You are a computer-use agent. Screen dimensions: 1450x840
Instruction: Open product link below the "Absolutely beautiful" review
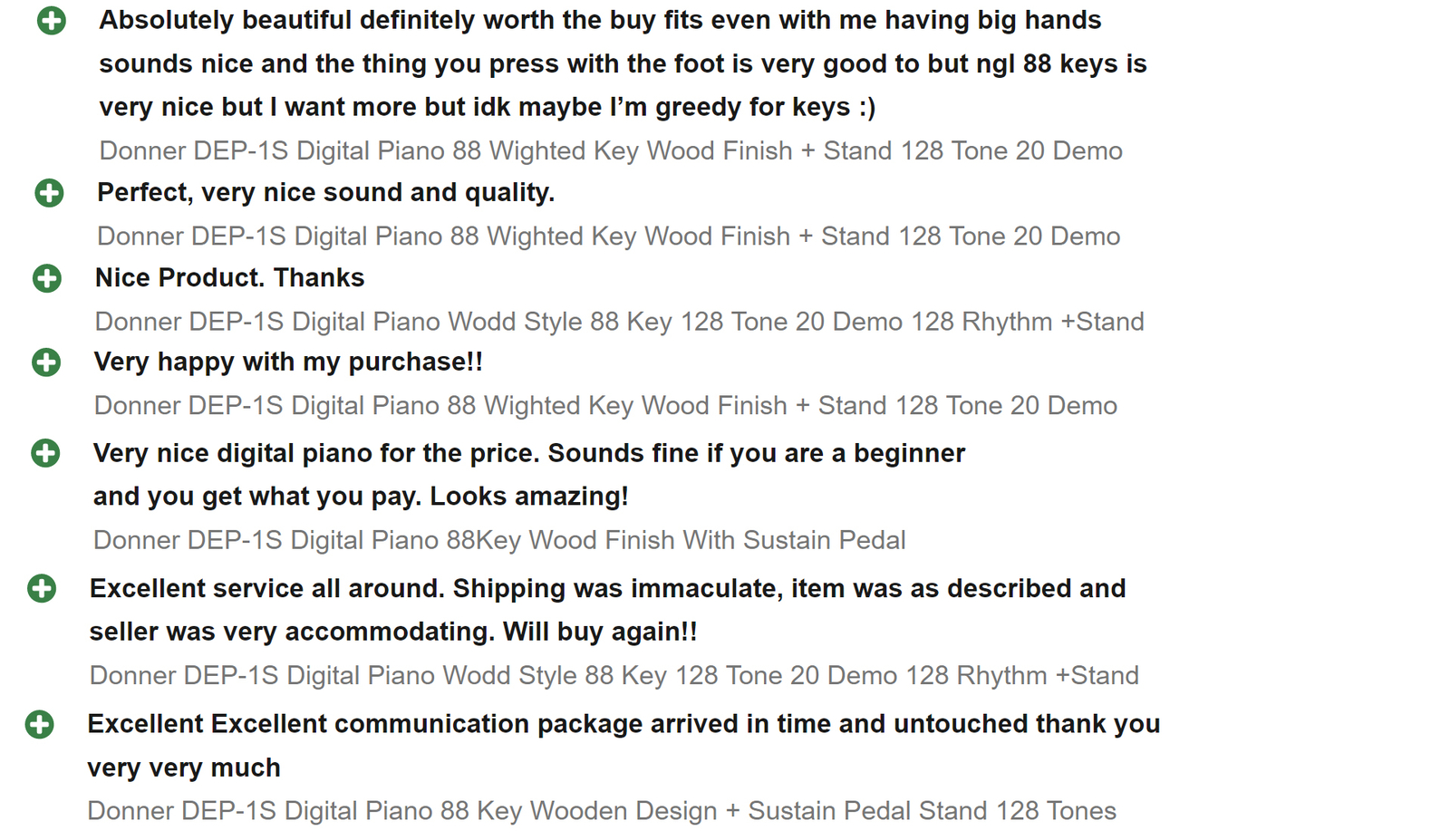[610, 150]
